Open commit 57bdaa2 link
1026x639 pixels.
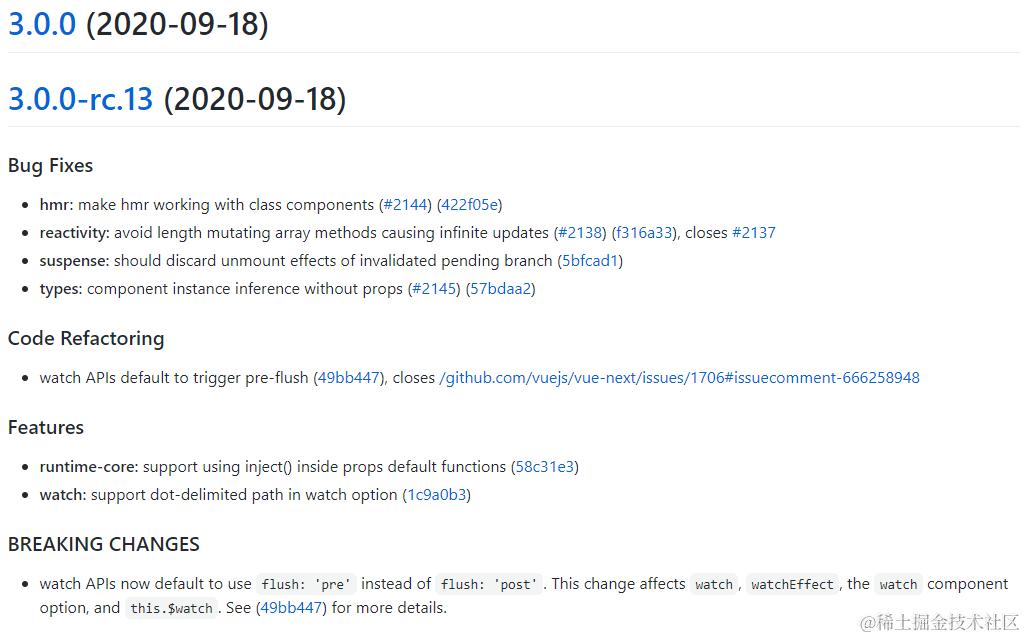[x=501, y=289]
